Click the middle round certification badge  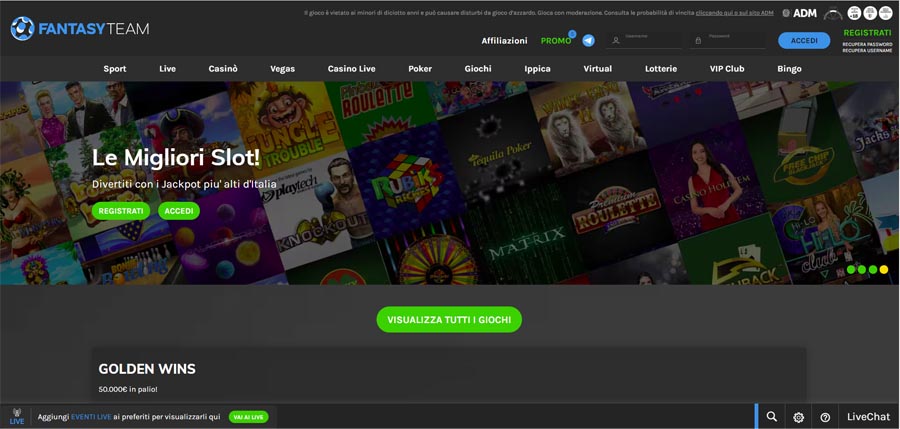tap(870, 13)
